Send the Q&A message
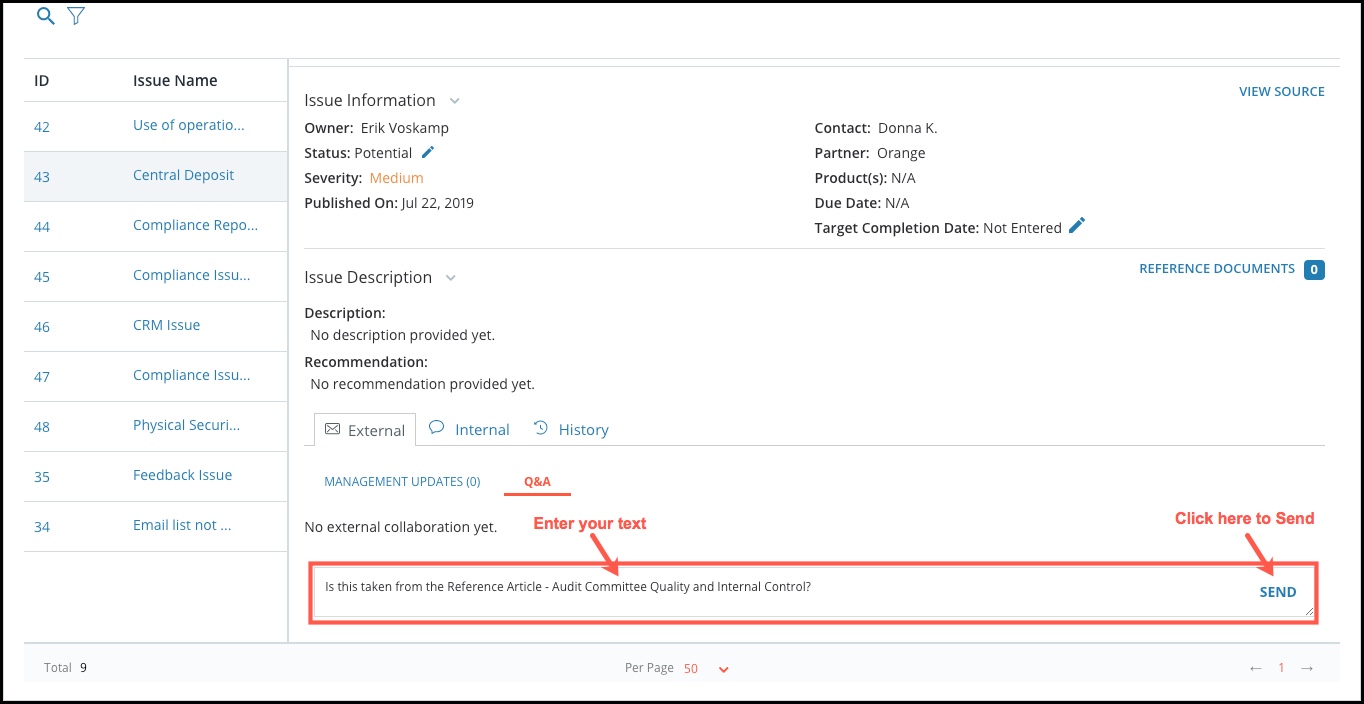The image size is (1364, 704). (1278, 592)
